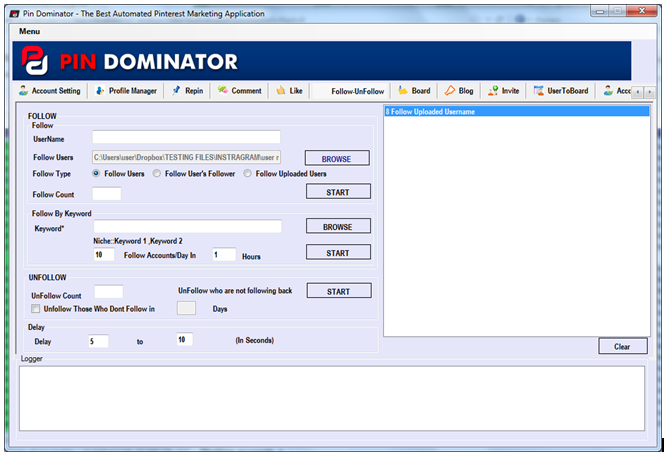
Task: Click the Follow Users file path field
Action: 186,157
